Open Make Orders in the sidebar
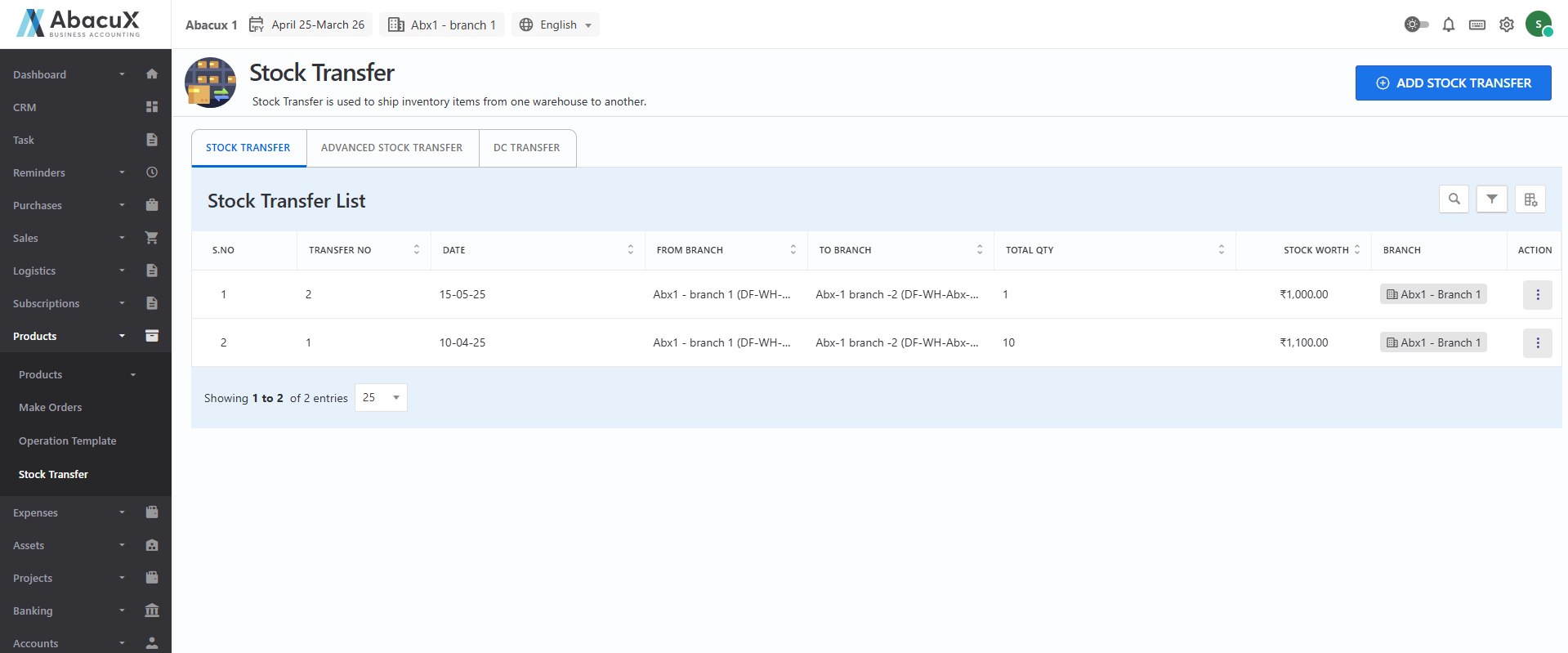Image resolution: width=1568 pixels, height=653 pixels. click(51, 407)
